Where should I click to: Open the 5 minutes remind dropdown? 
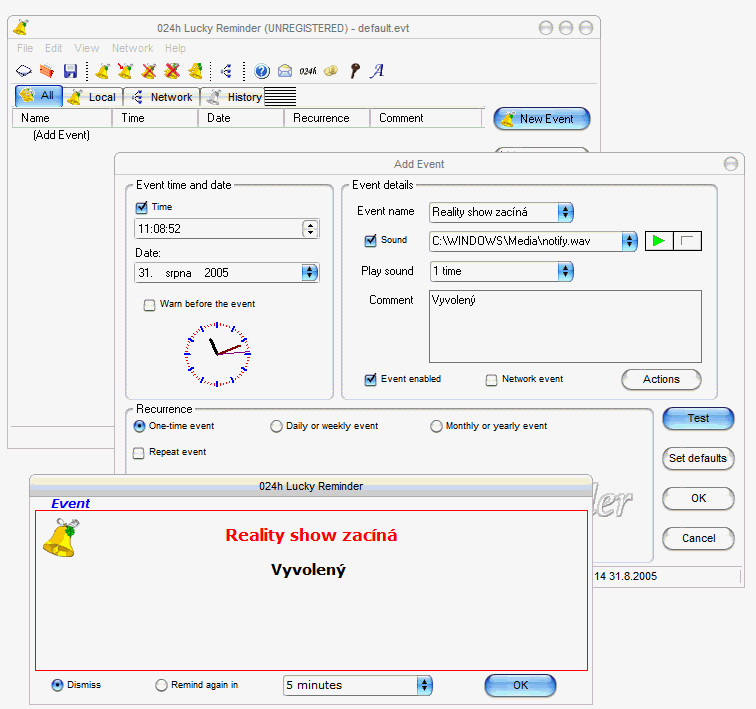coord(424,685)
